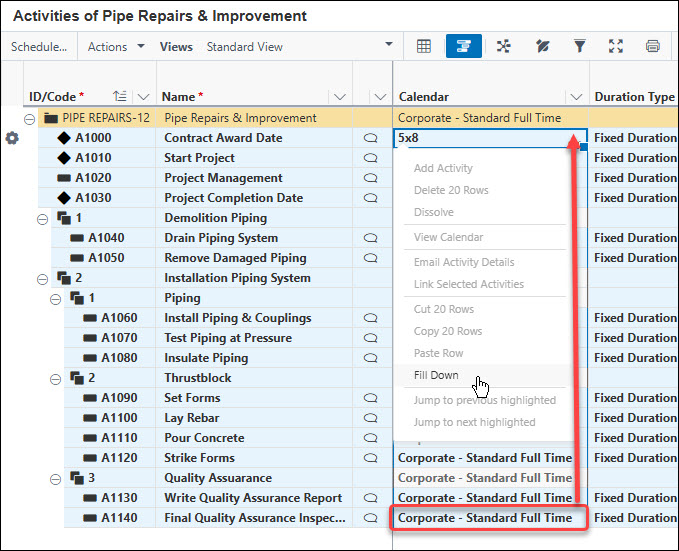Open the Actions menu
Image resolution: width=679 pixels, height=551 pixels.
click(115, 46)
